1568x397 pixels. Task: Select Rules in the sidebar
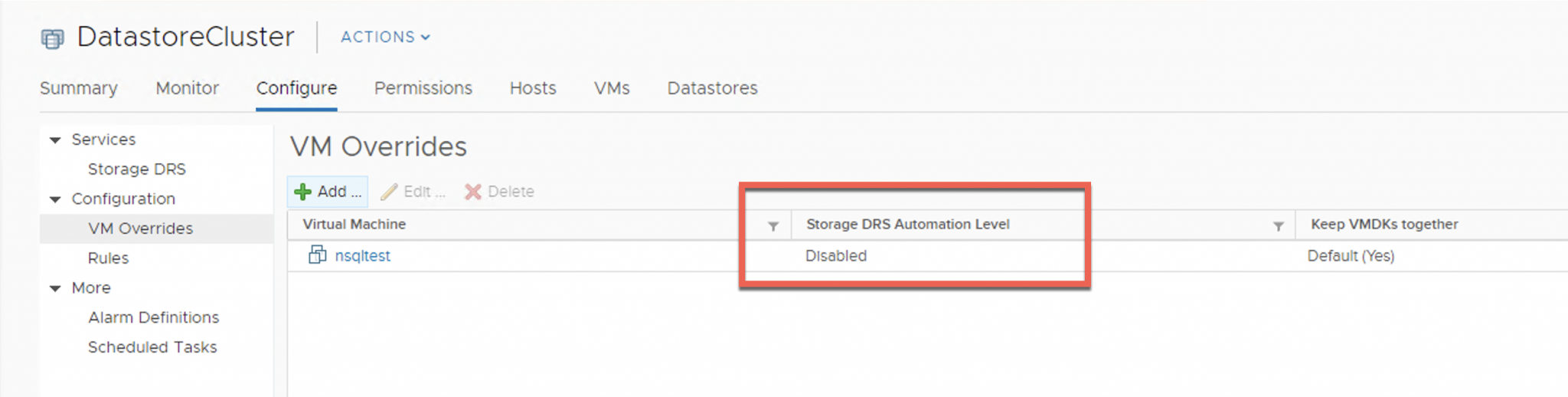click(108, 258)
